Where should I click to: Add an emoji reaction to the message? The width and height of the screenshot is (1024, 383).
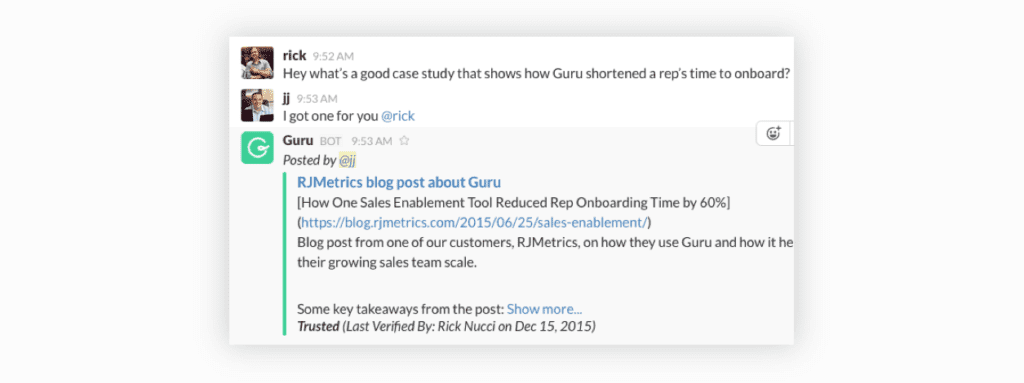[774, 133]
